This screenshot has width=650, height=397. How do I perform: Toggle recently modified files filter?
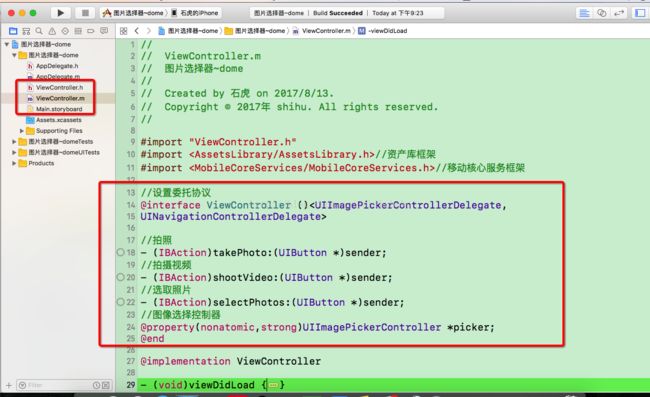[x=96, y=385]
